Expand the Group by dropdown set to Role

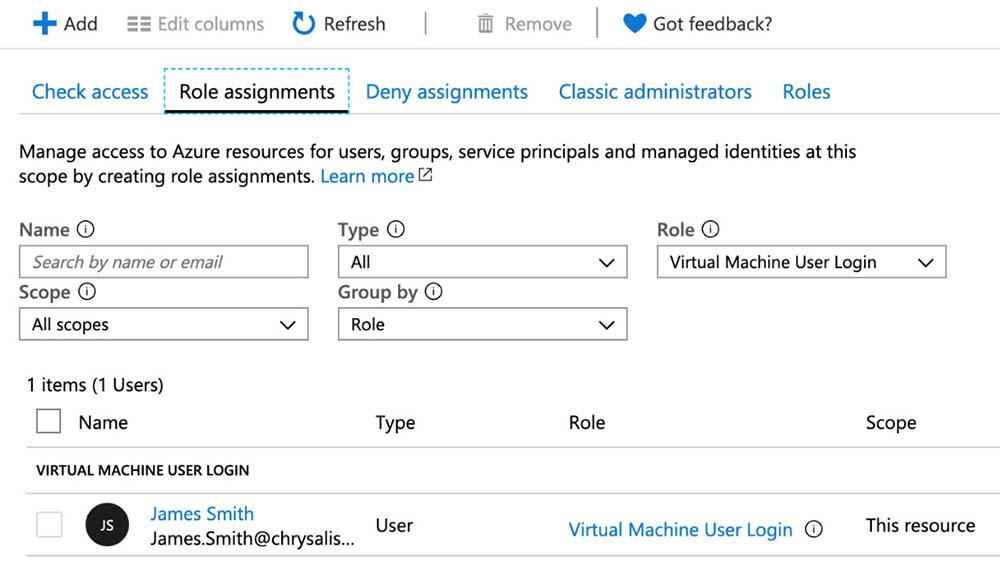[482, 325]
